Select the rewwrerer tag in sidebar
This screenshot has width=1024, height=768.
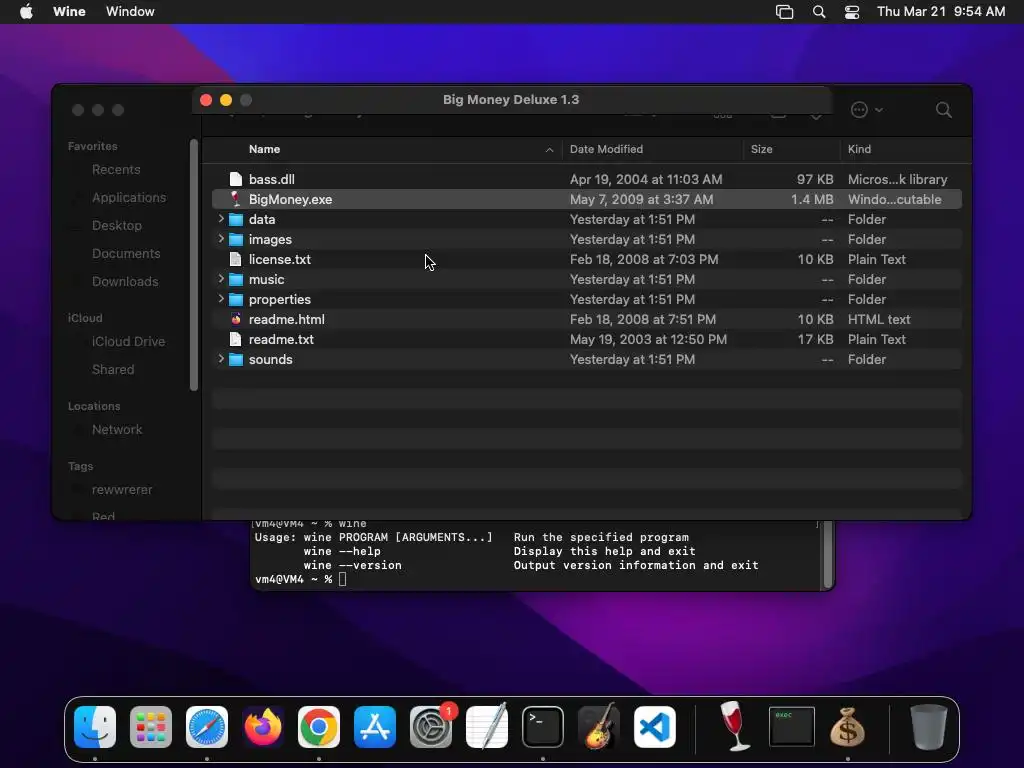(x=122, y=490)
